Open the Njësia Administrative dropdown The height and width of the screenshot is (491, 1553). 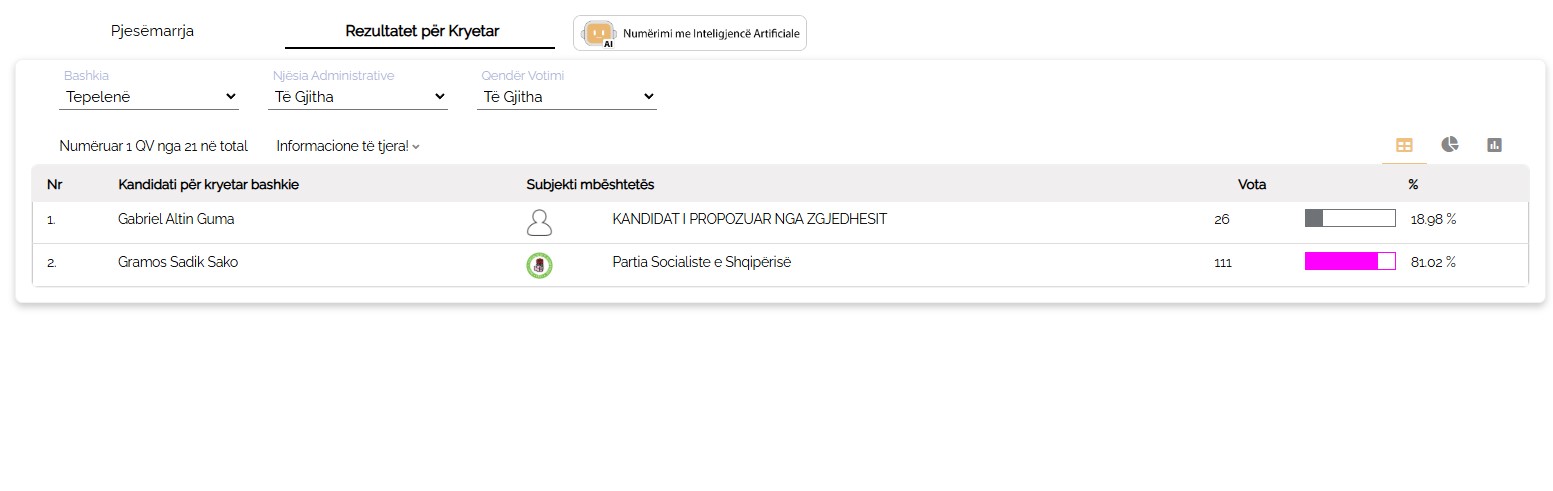click(x=359, y=97)
